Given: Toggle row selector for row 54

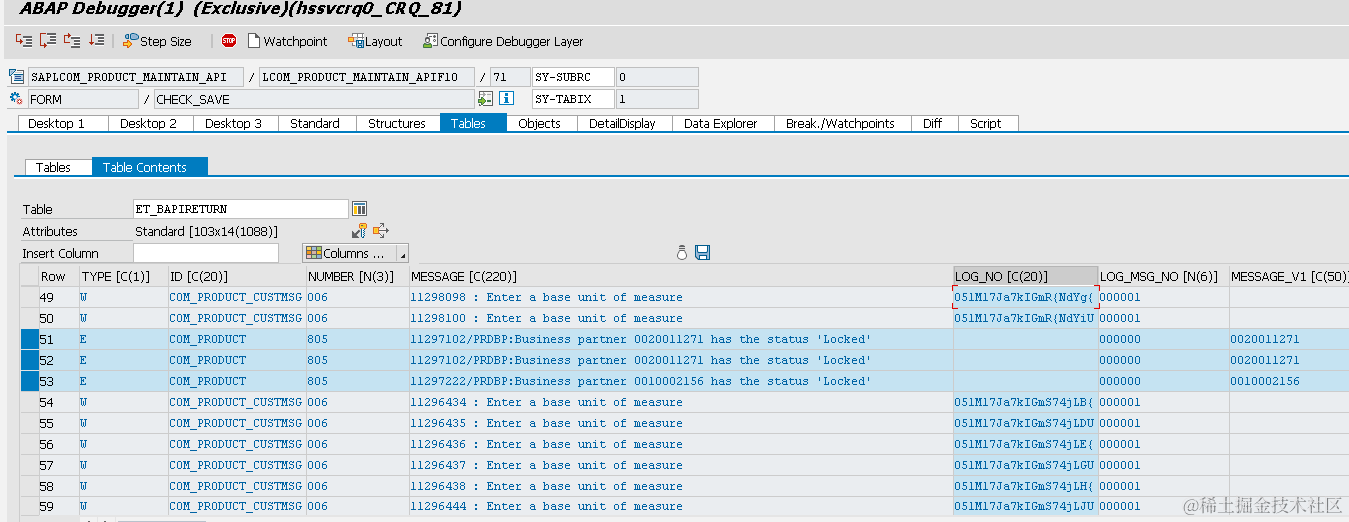Looking at the screenshot, I should click(x=29, y=402).
